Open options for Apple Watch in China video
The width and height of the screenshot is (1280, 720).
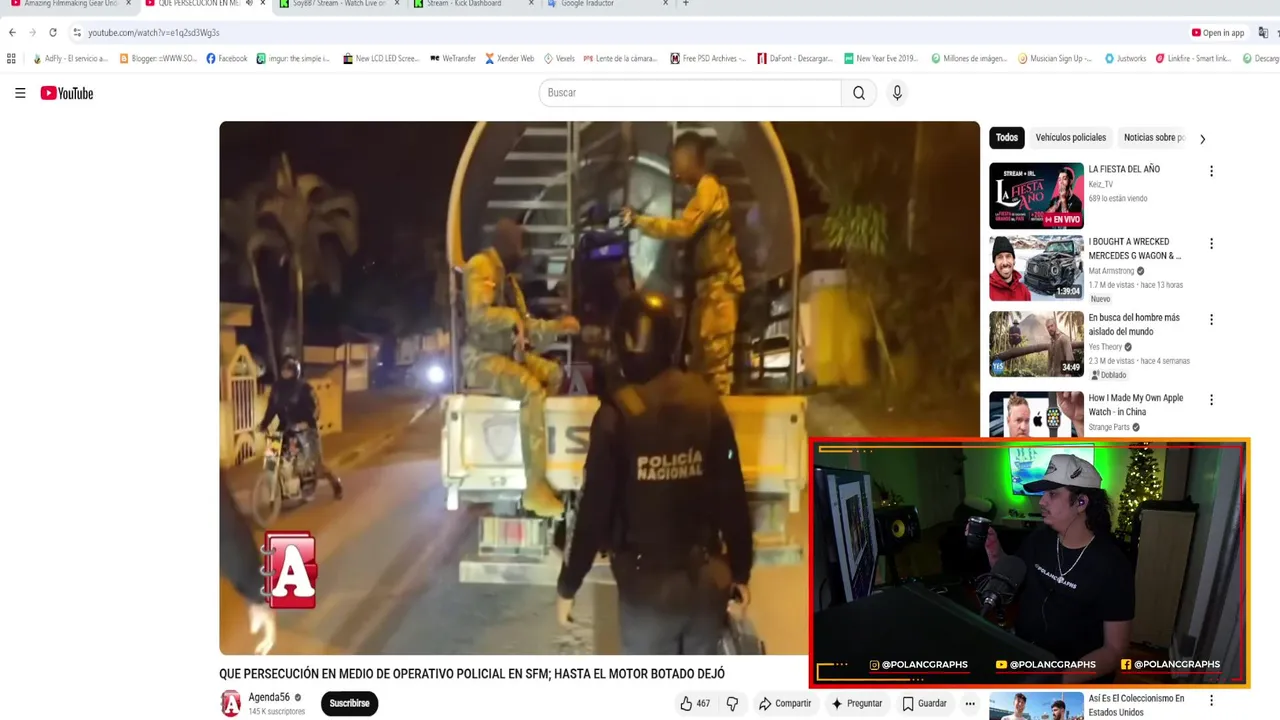[1211, 399]
